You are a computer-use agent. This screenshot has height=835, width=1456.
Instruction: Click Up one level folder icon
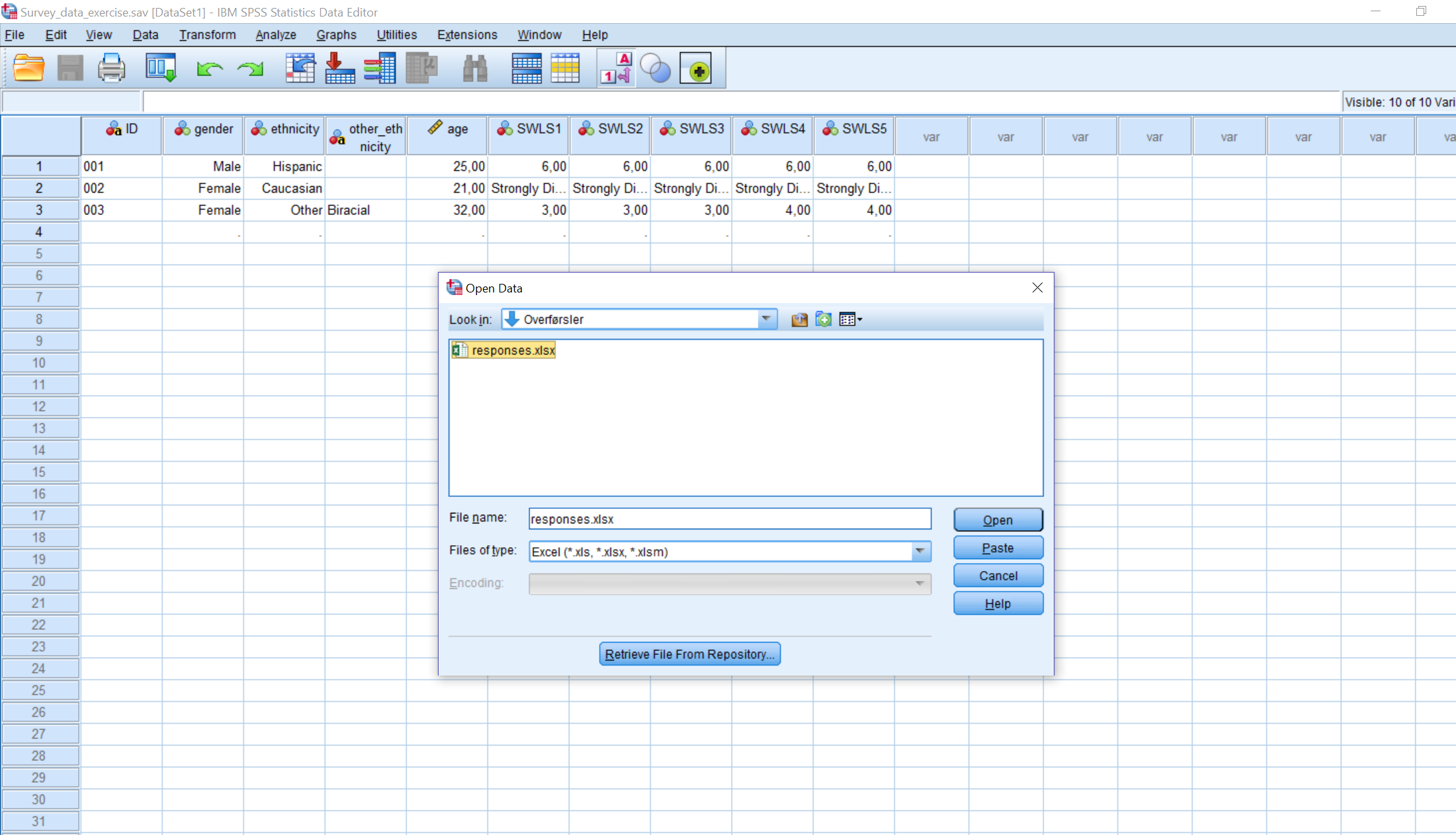(x=799, y=320)
